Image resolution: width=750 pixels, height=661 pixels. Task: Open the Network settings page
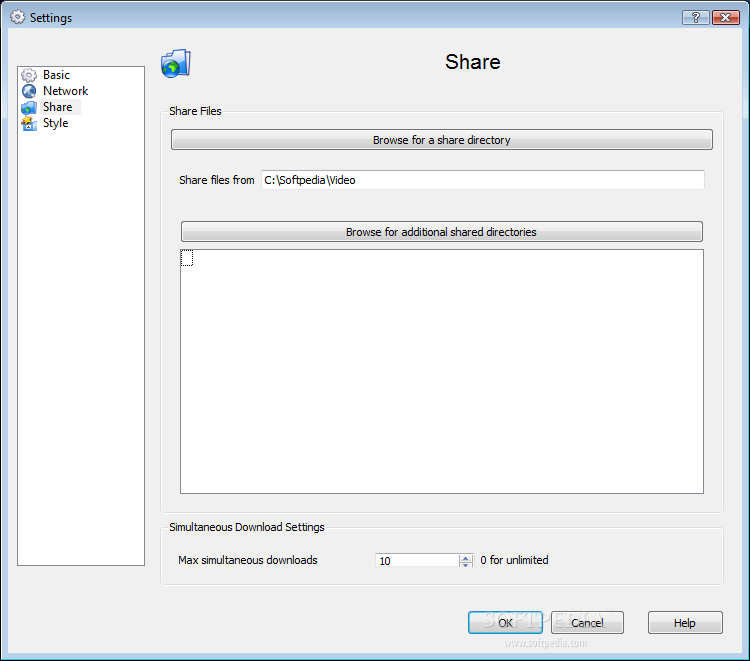(66, 91)
